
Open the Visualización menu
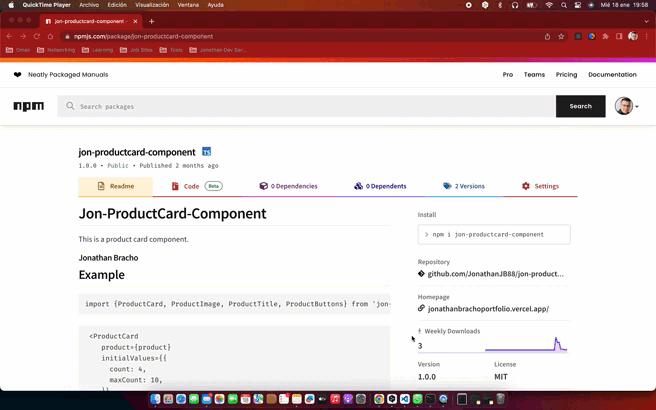pyautogui.click(x=152, y=5)
